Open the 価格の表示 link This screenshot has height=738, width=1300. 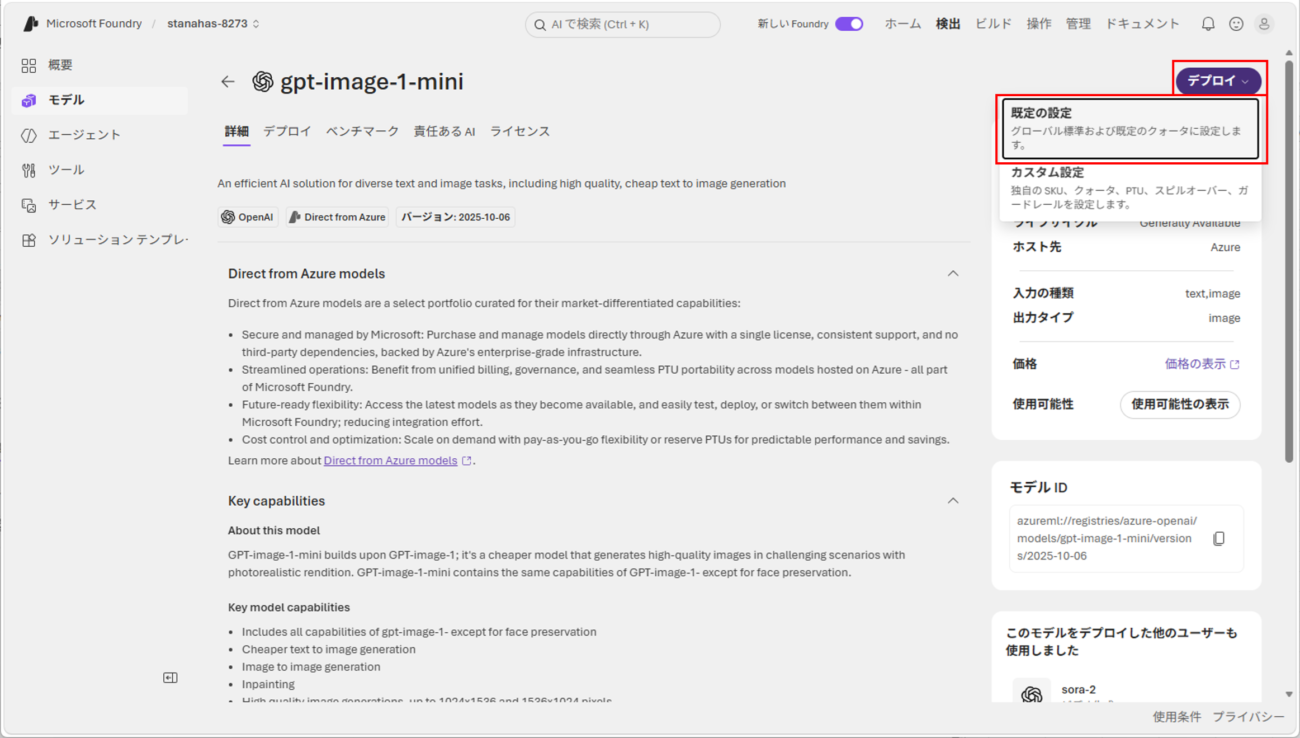pyautogui.click(x=1202, y=364)
